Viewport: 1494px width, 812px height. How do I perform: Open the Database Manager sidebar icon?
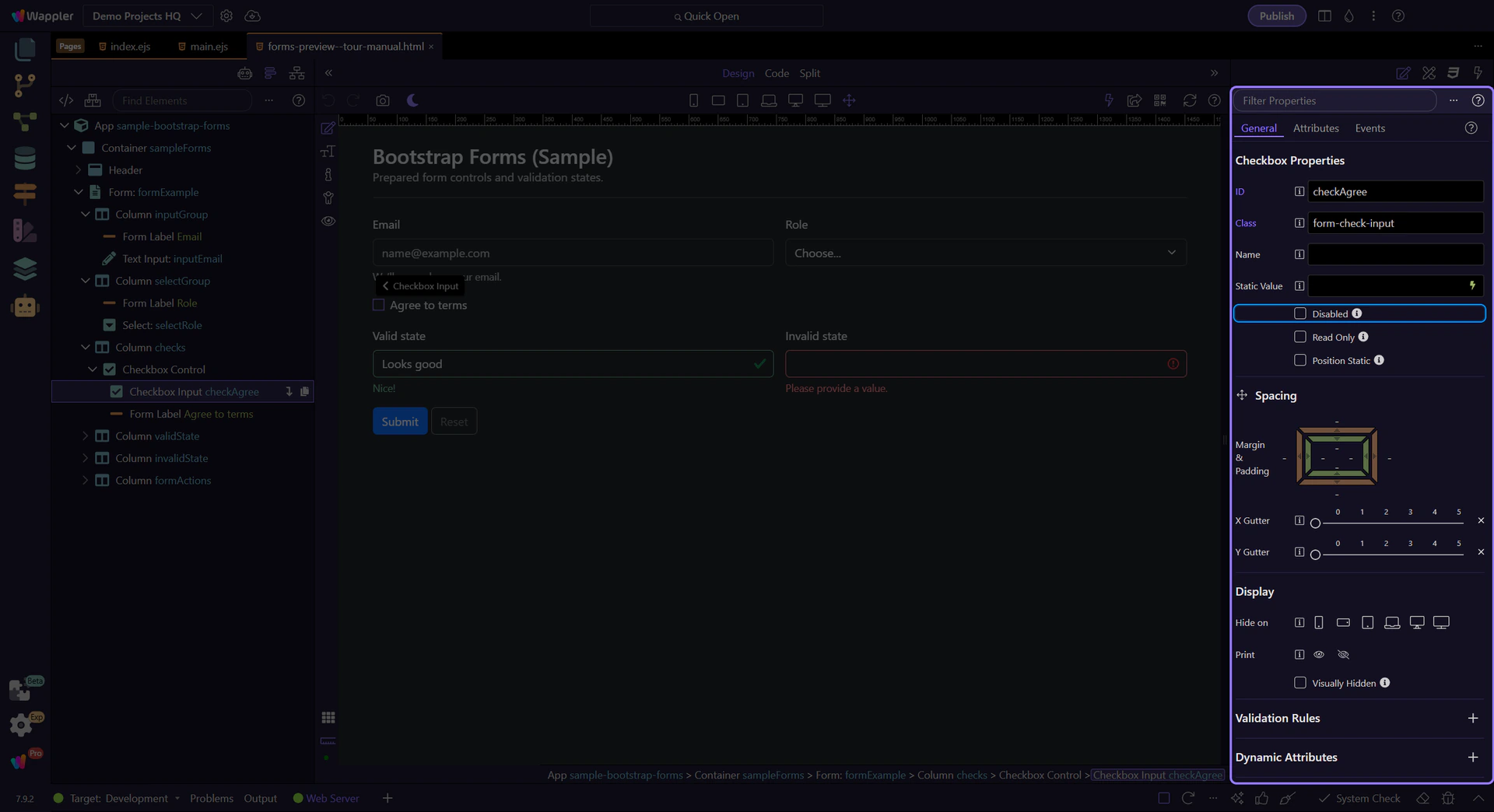[x=25, y=158]
